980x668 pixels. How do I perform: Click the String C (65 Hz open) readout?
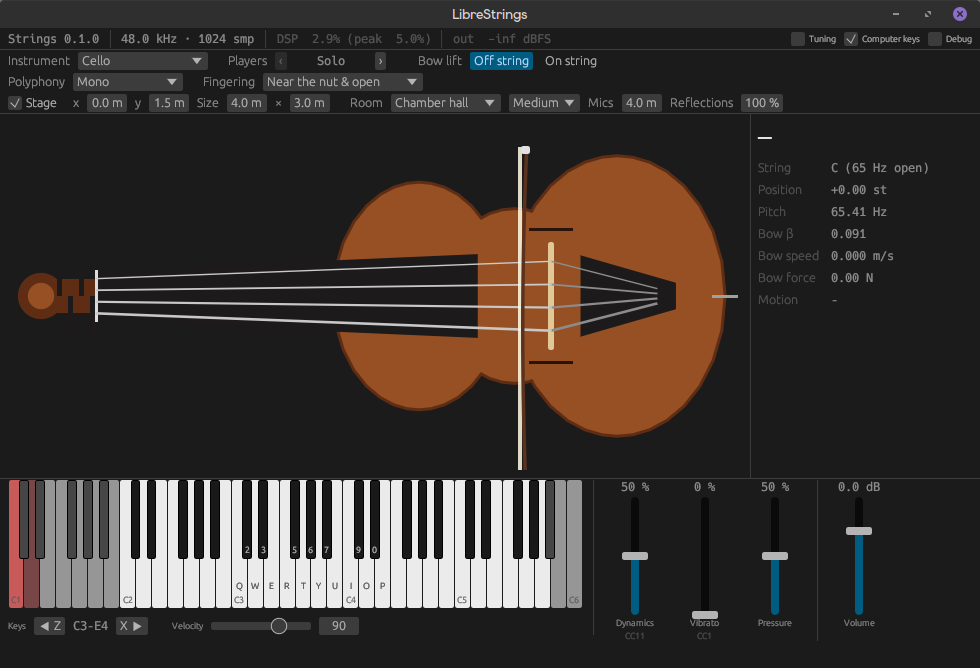click(879, 167)
